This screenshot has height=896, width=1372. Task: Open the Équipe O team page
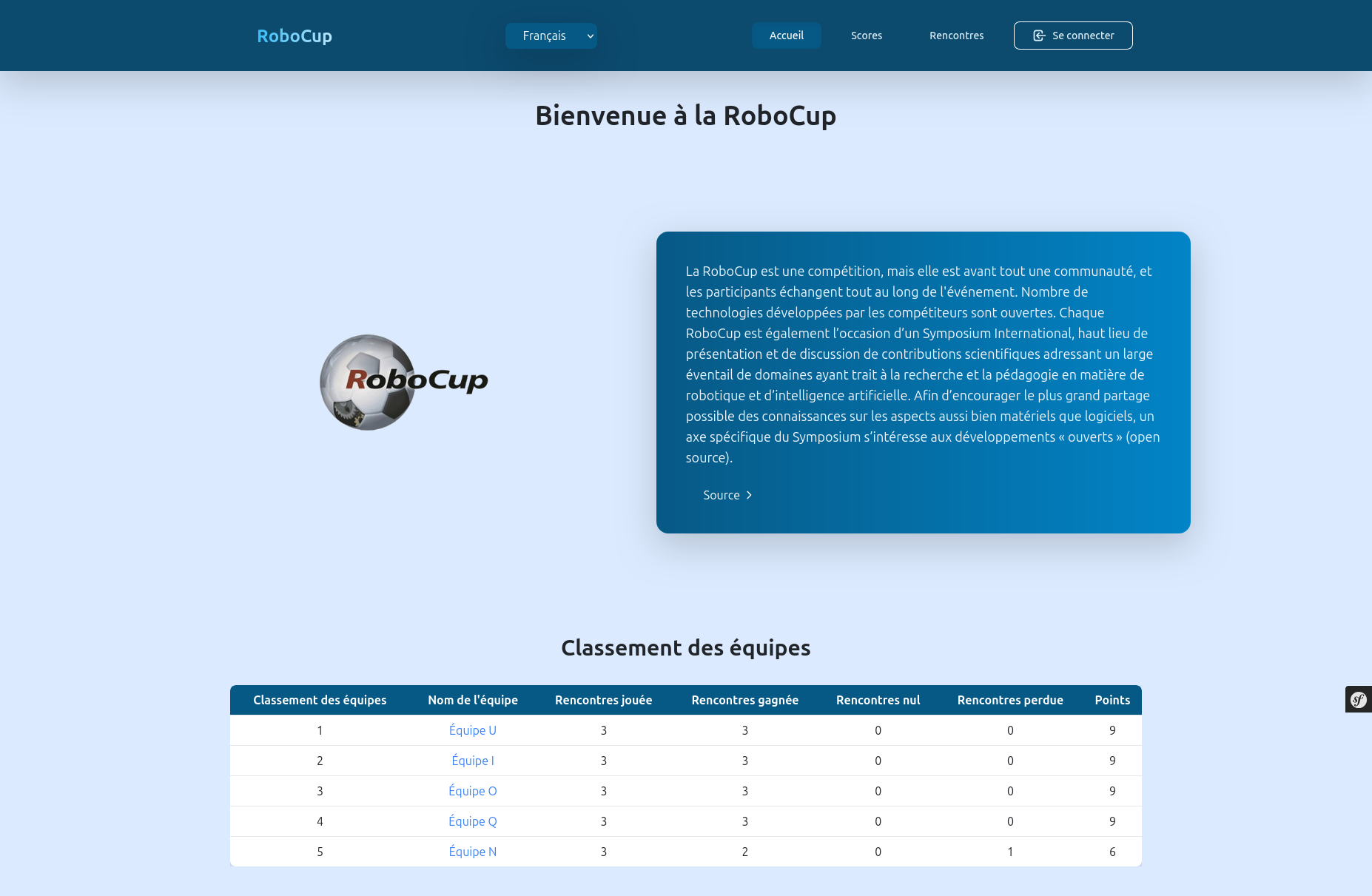tap(472, 791)
